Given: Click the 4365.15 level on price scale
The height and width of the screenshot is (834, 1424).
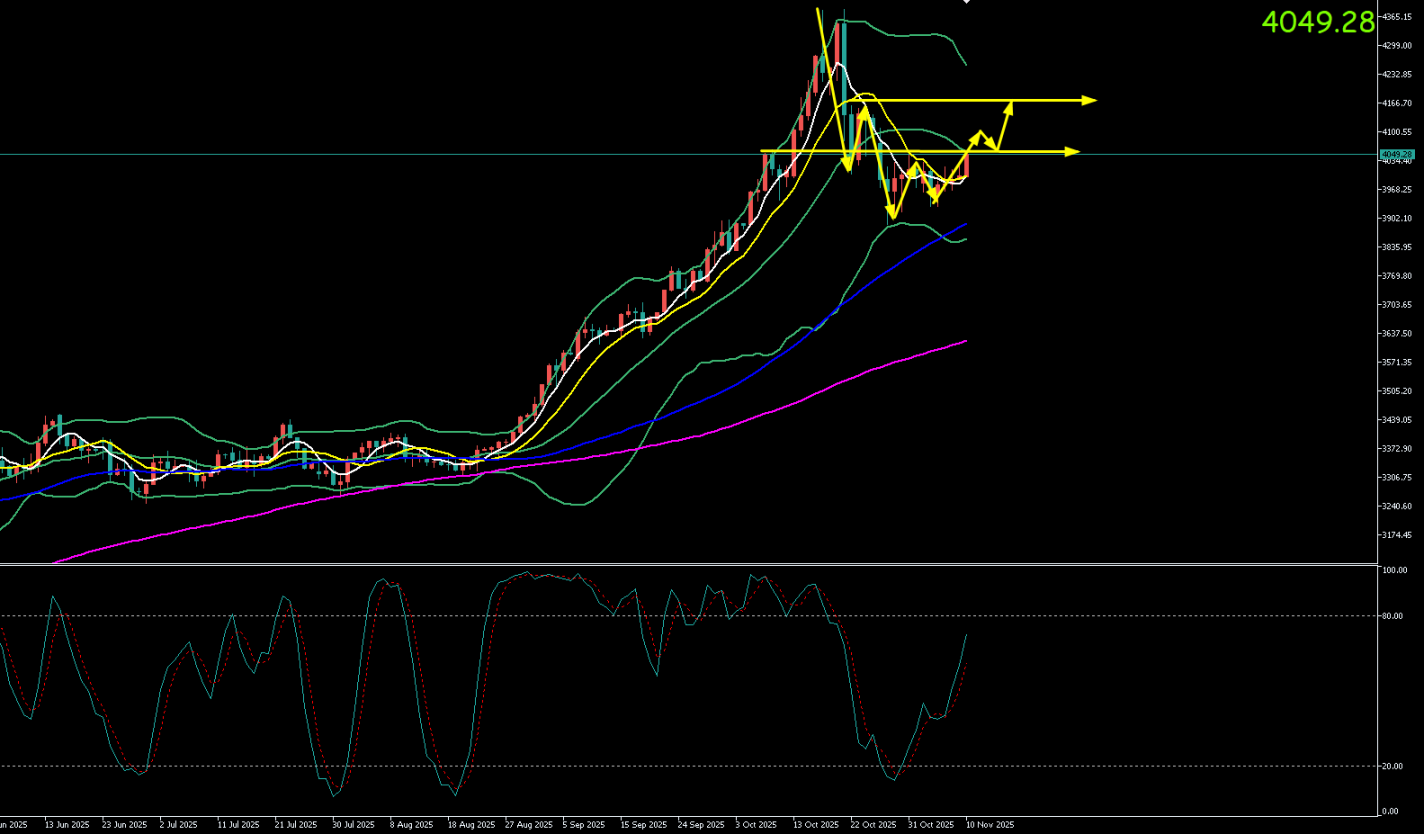Looking at the screenshot, I should (1397, 17).
